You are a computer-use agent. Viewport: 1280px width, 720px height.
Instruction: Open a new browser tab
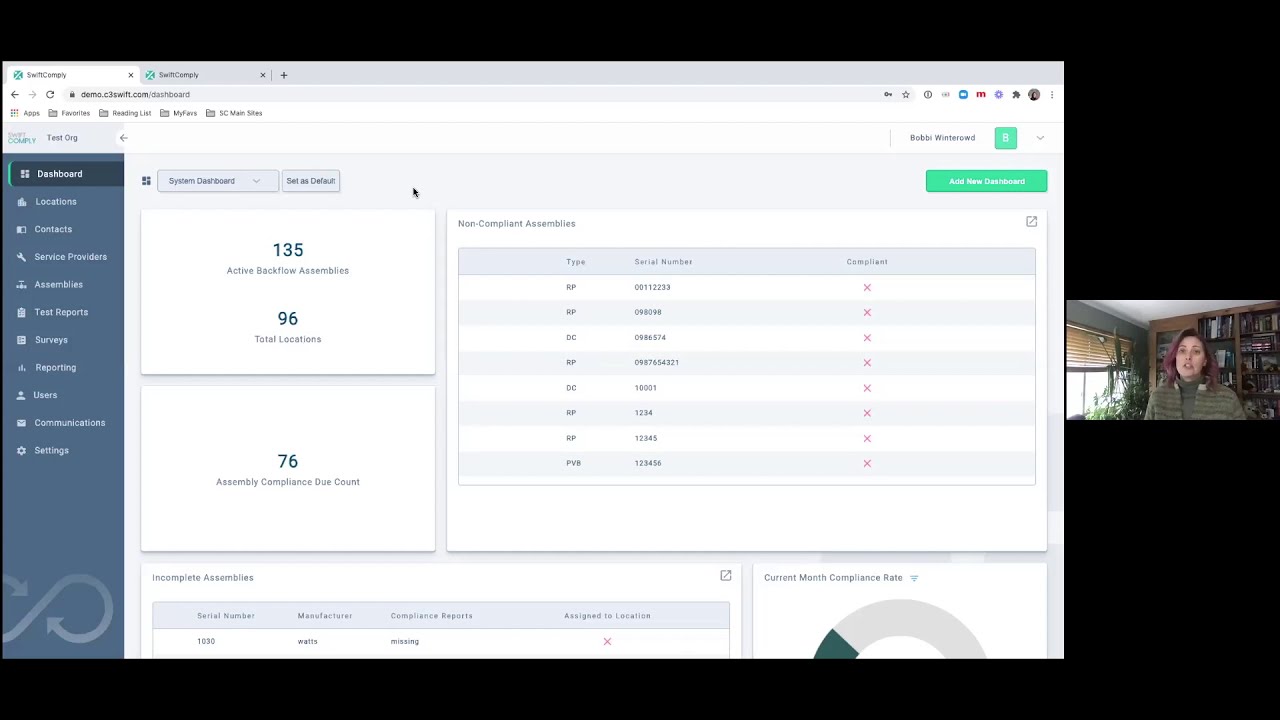click(284, 75)
